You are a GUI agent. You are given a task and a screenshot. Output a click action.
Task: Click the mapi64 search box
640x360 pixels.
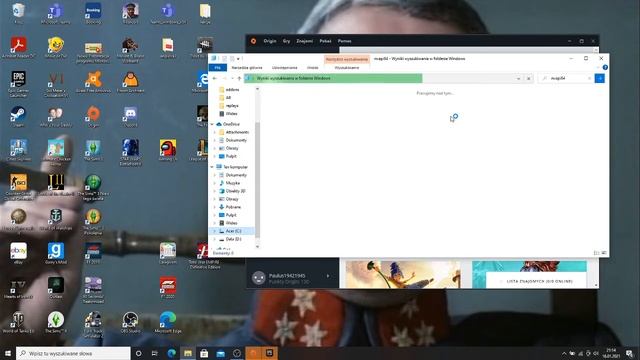pyautogui.click(x=567, y=78)
